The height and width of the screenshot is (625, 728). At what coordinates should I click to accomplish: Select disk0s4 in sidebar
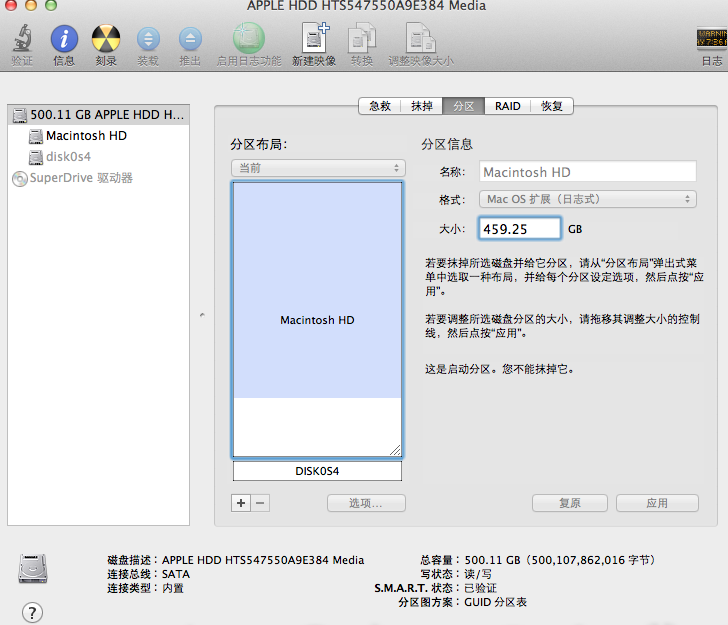pyautogui.click(x=98, y=156)
